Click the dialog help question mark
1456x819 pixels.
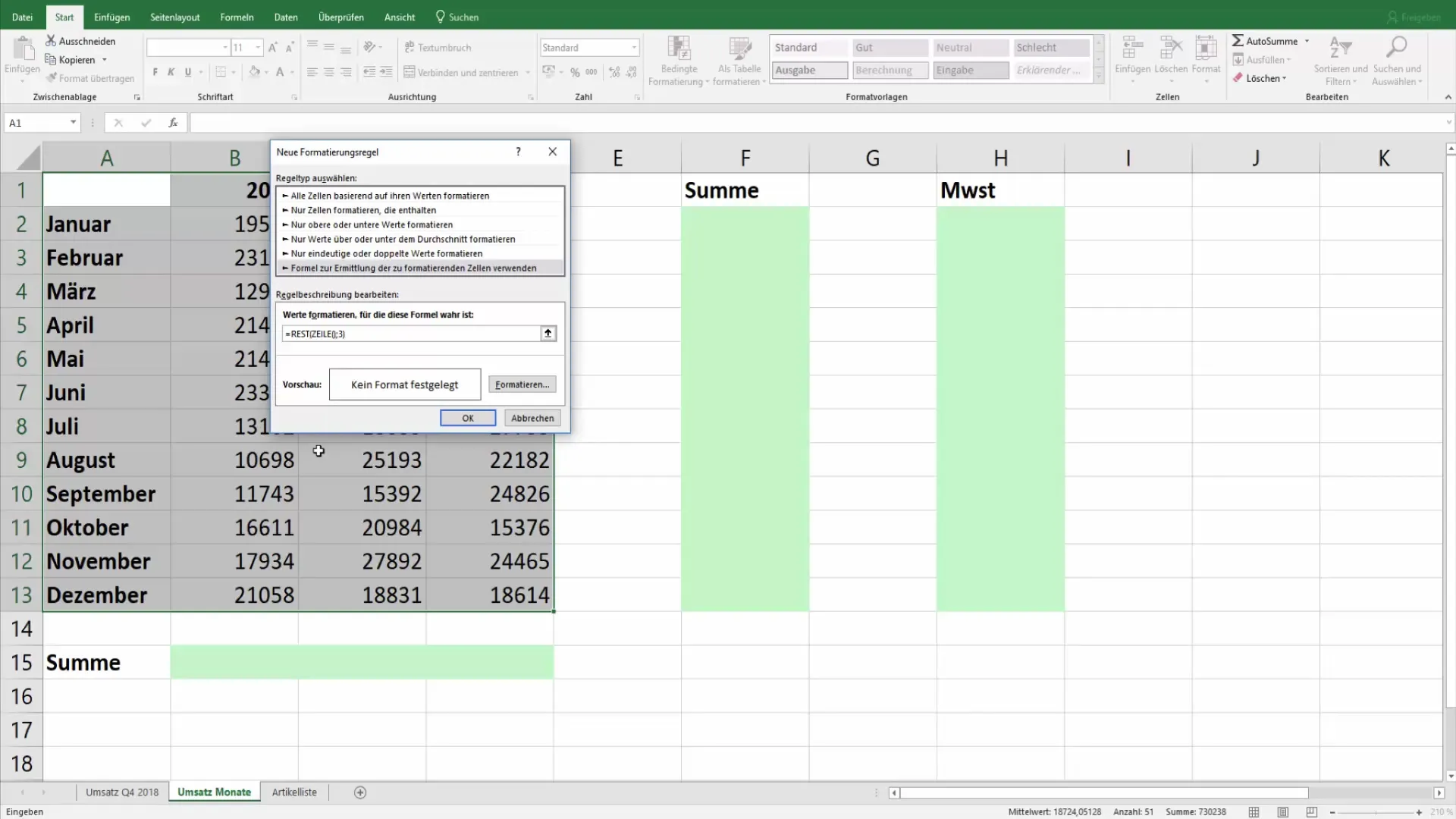point(518,152)
